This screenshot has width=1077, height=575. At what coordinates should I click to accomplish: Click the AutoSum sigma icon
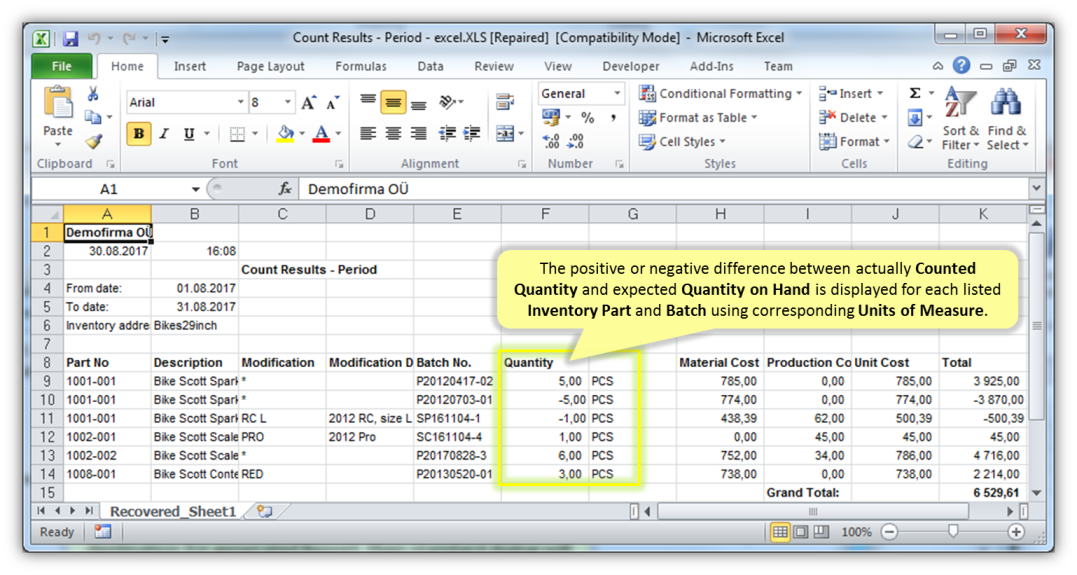(x=915, y=93)
